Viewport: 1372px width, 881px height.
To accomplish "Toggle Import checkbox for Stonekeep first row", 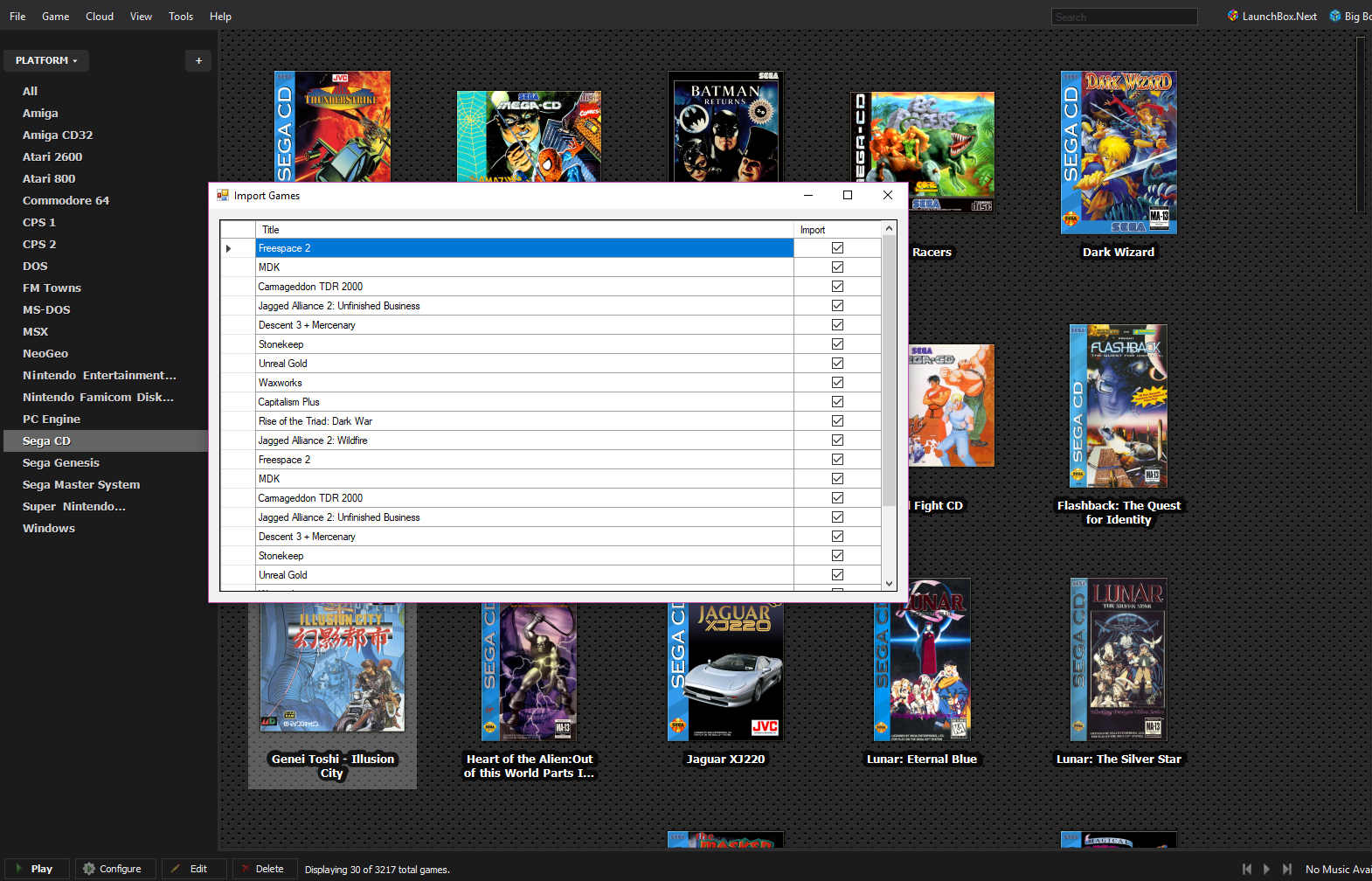I will pyautogui.click(x=837, y=344).
